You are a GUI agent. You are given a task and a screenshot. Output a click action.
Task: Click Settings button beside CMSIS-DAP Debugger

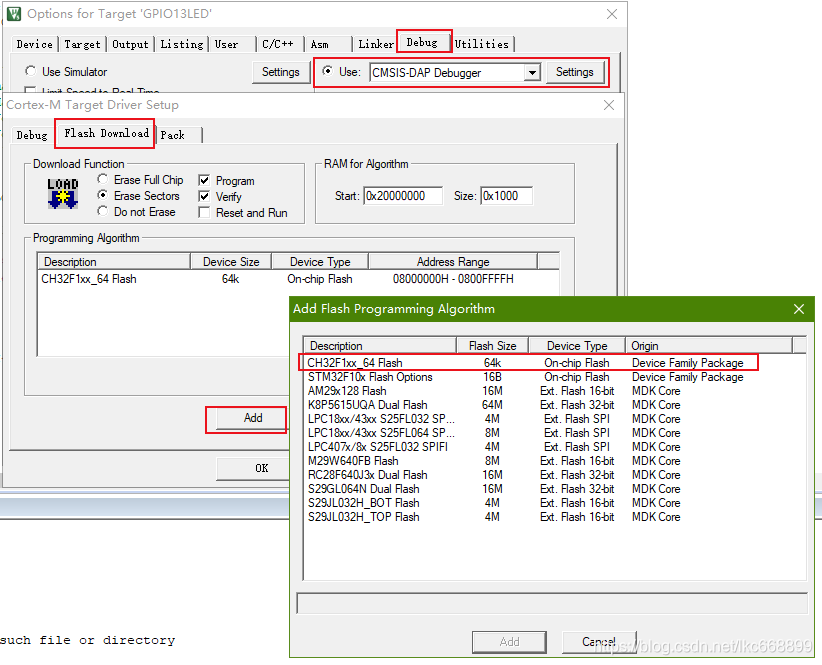(x=575, y=72)
